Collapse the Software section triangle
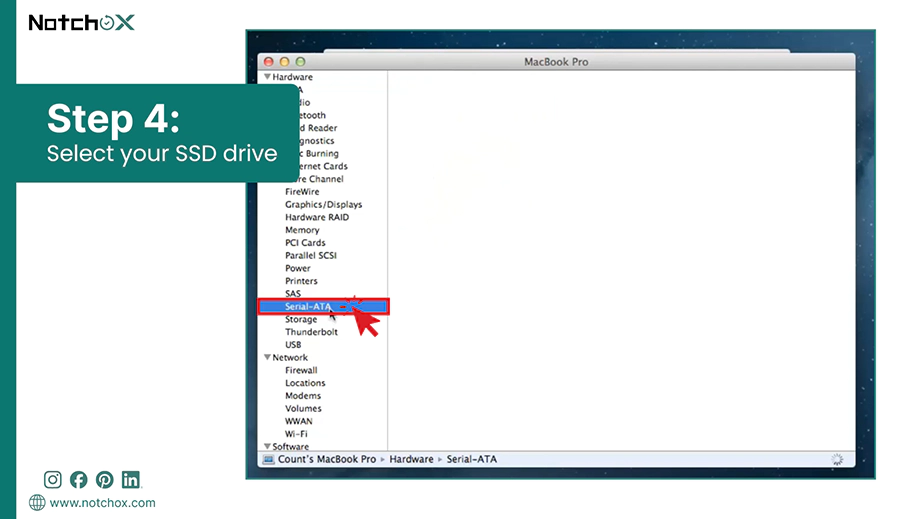 click(268, 447)
